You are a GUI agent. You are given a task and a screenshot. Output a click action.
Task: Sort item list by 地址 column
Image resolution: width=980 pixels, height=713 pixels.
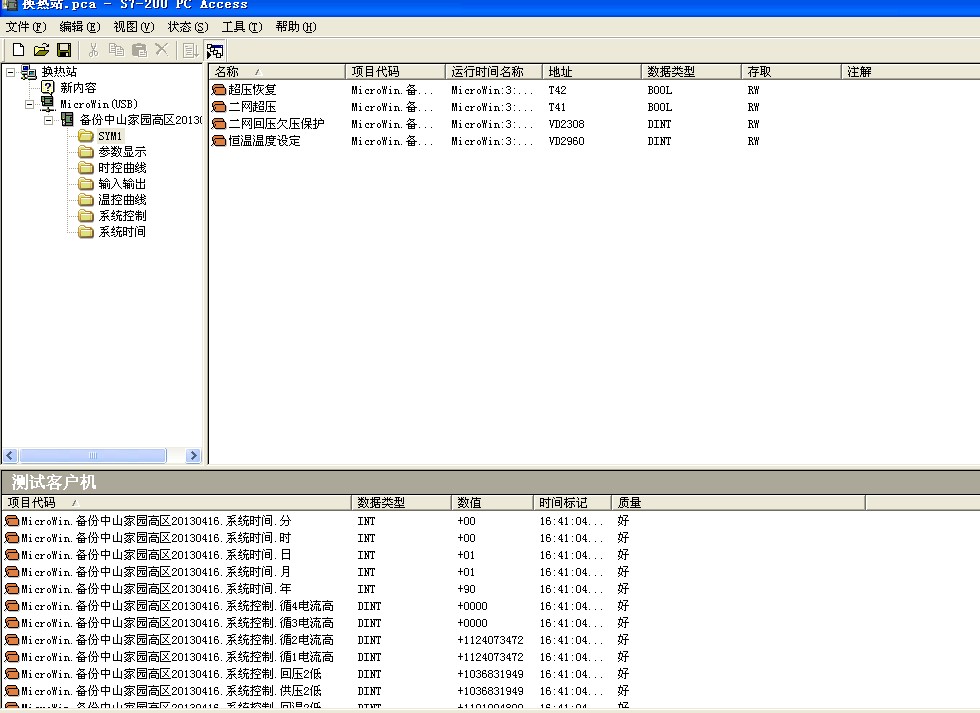tap(591, 72)
